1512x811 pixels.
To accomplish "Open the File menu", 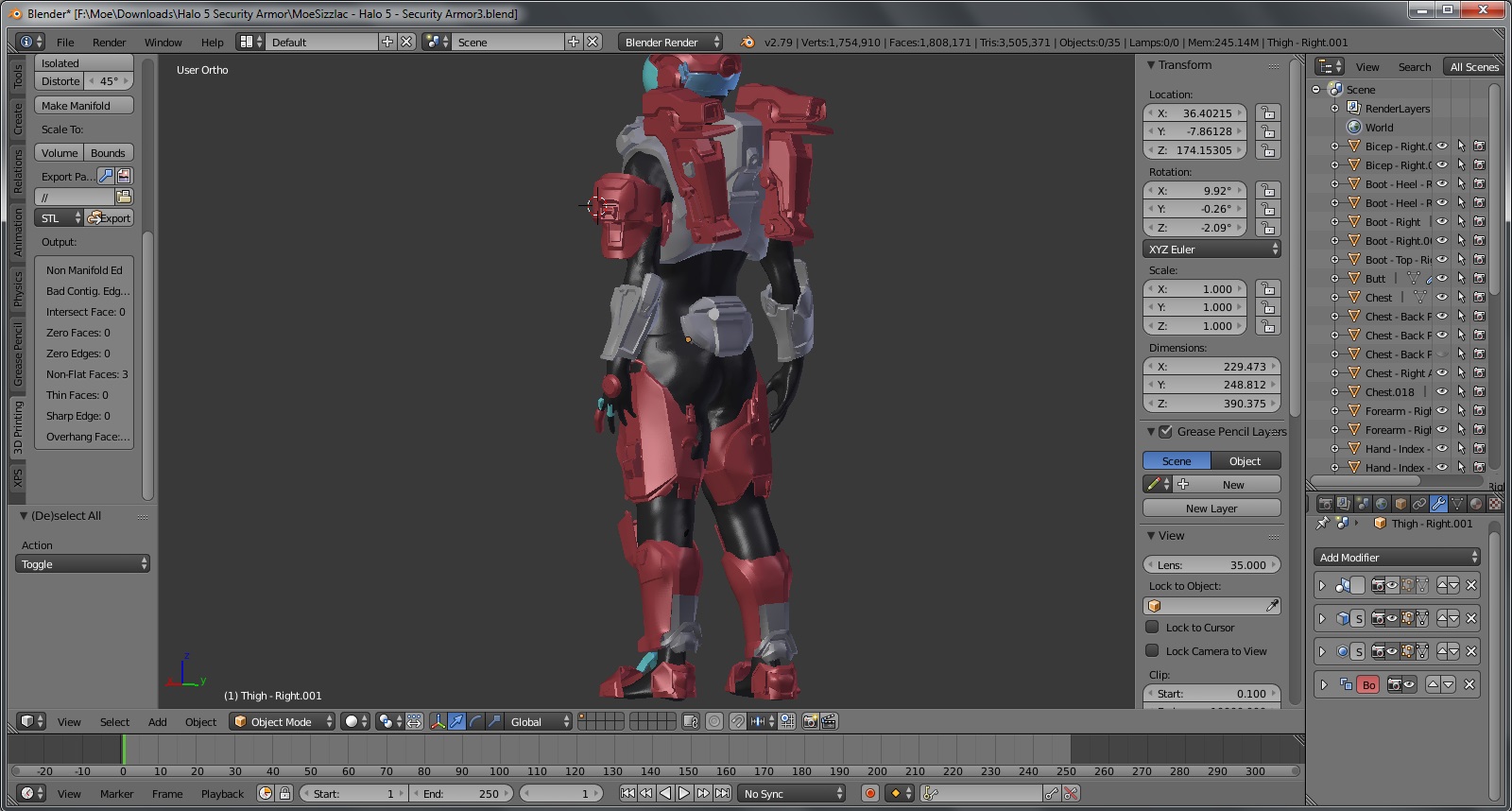I will click(65, 42).
